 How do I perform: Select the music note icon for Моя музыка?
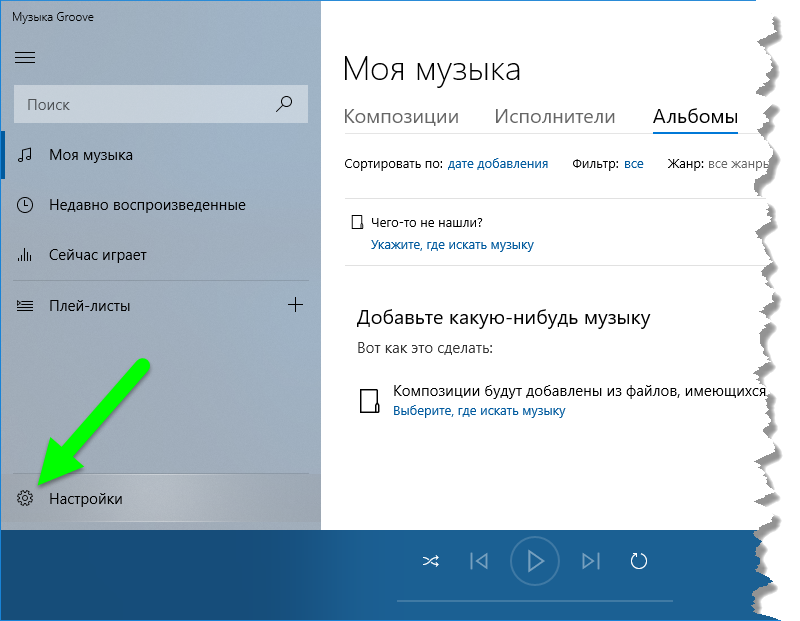[24, 155]
